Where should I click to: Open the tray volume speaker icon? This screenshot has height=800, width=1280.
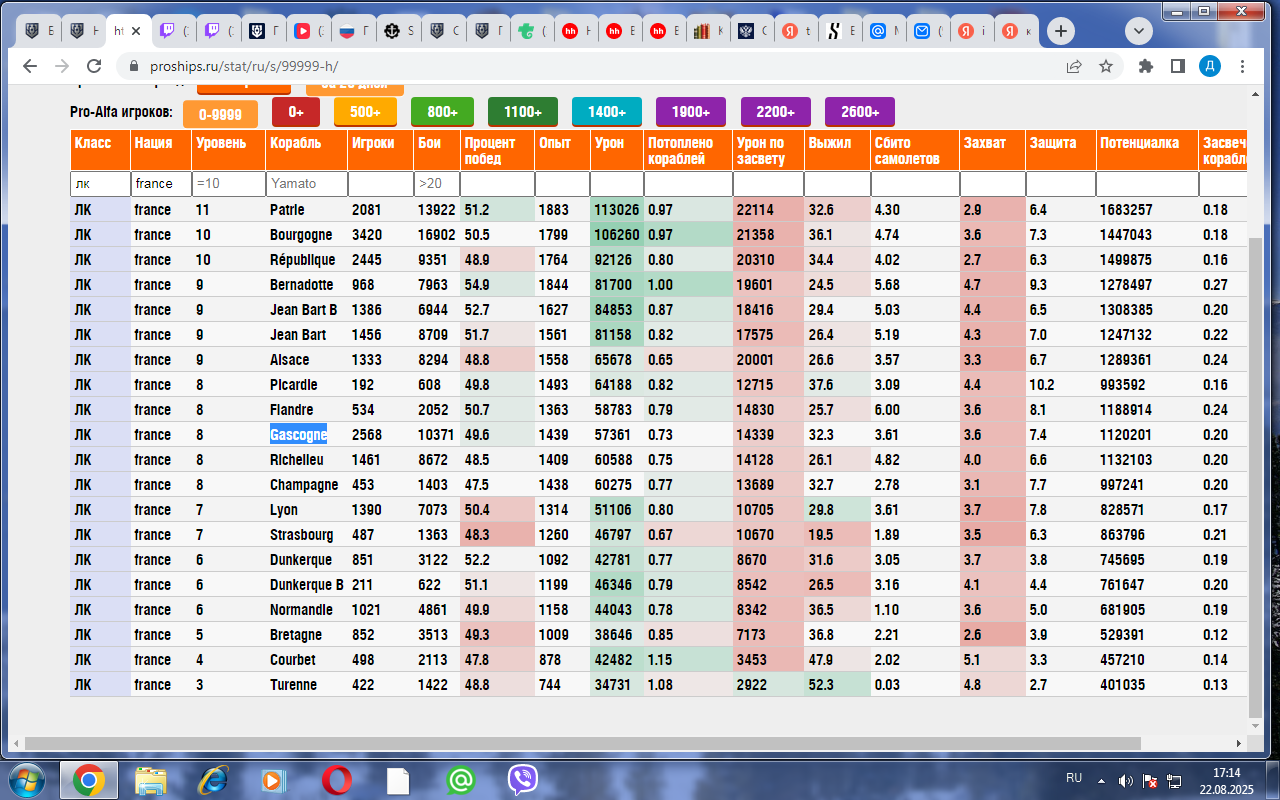(1125, 780)
